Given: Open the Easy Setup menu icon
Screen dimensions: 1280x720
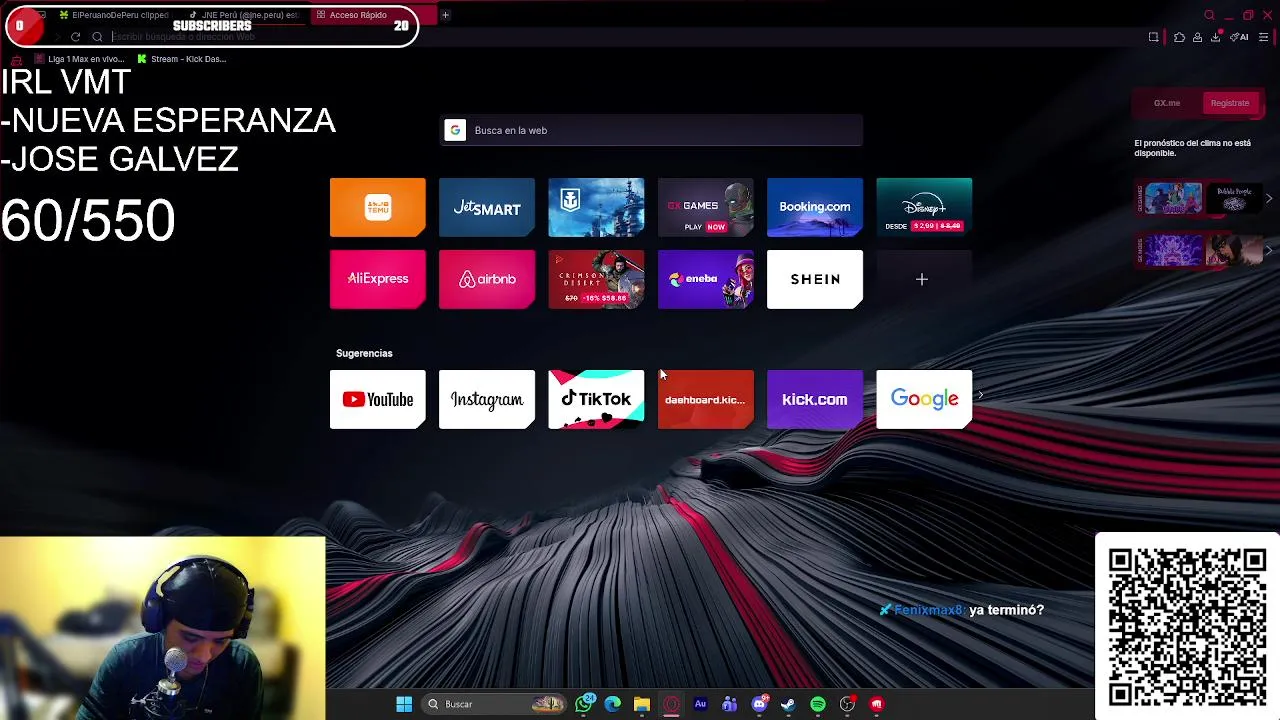Looking at the screenshot, I should [1264, 37].
